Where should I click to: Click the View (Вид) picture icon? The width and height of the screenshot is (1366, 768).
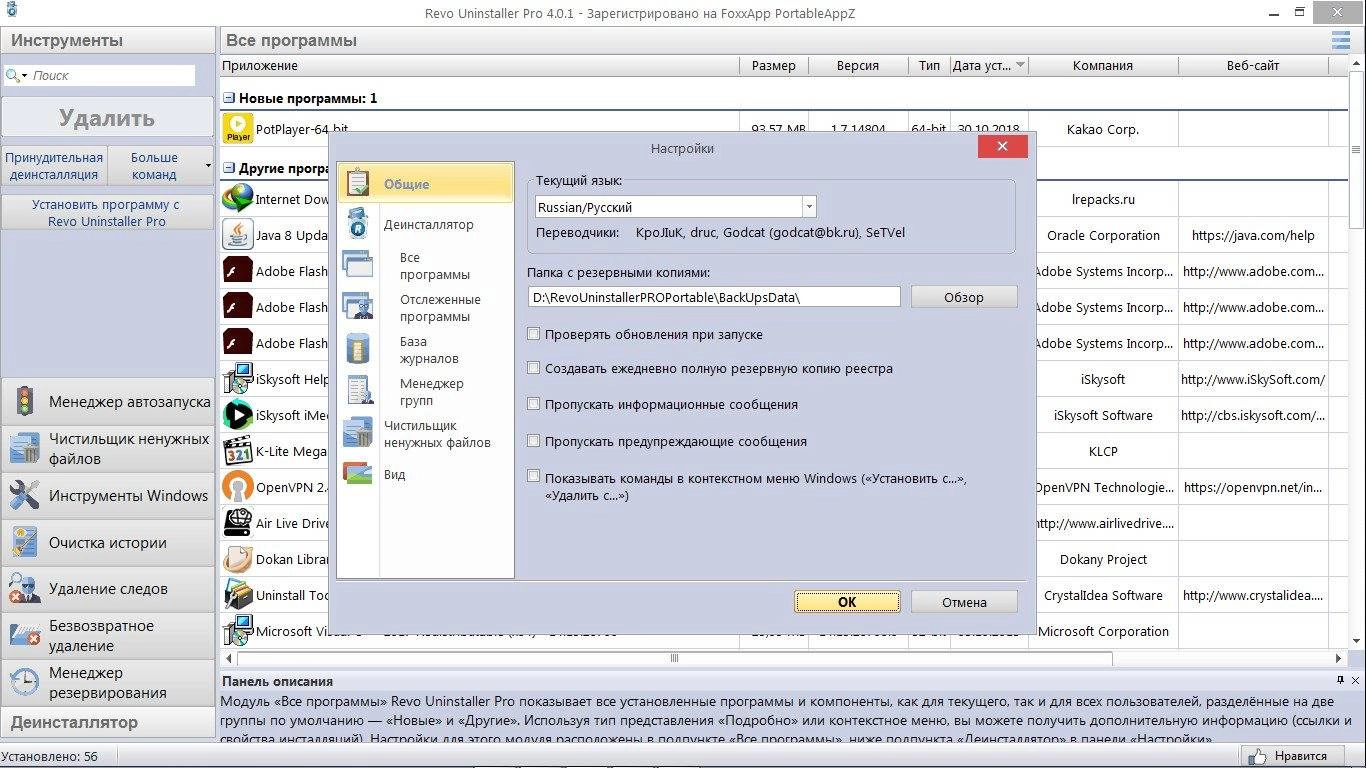click(x=357, y=473)
